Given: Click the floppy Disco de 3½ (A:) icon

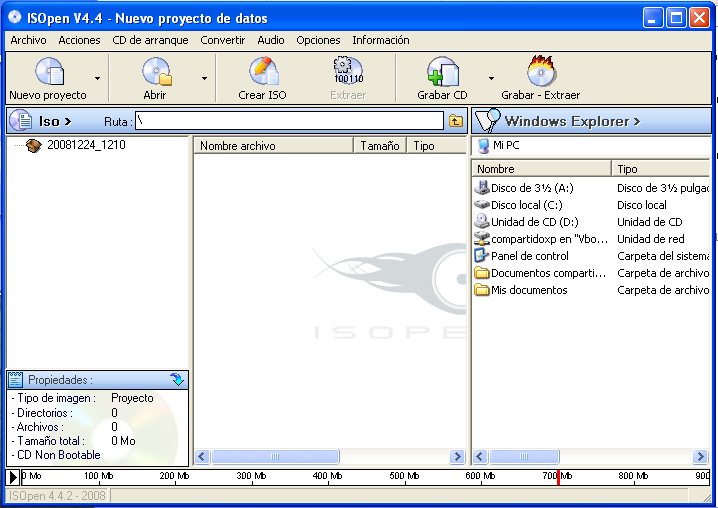Looking at the screenshot, I should click(x=482, y=187).
